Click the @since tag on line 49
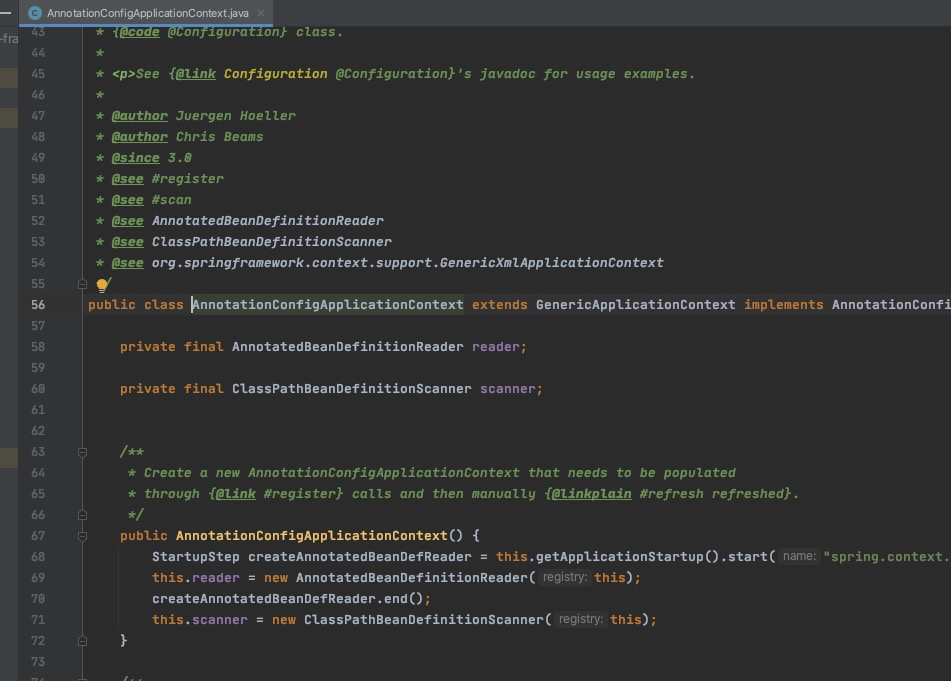Screen dimensions: 951x681 [x=135, y=158]
